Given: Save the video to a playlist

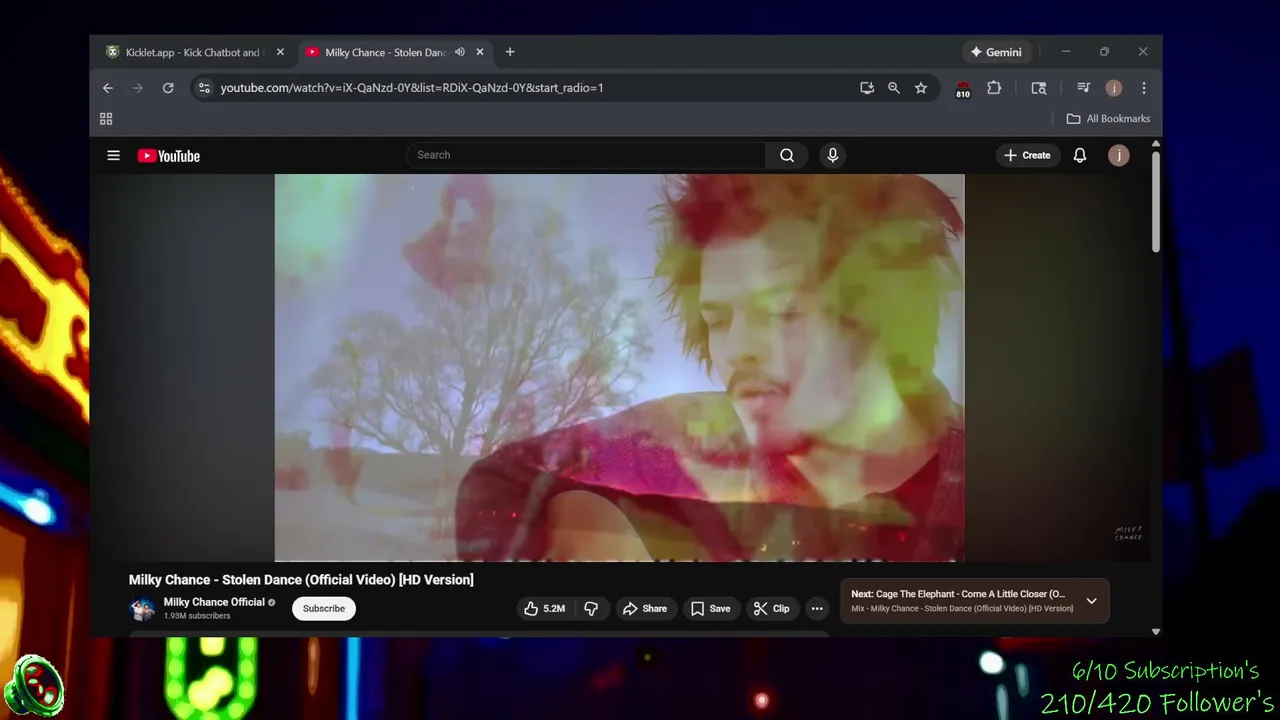Looking at the screenshot, I should (710, 608).
